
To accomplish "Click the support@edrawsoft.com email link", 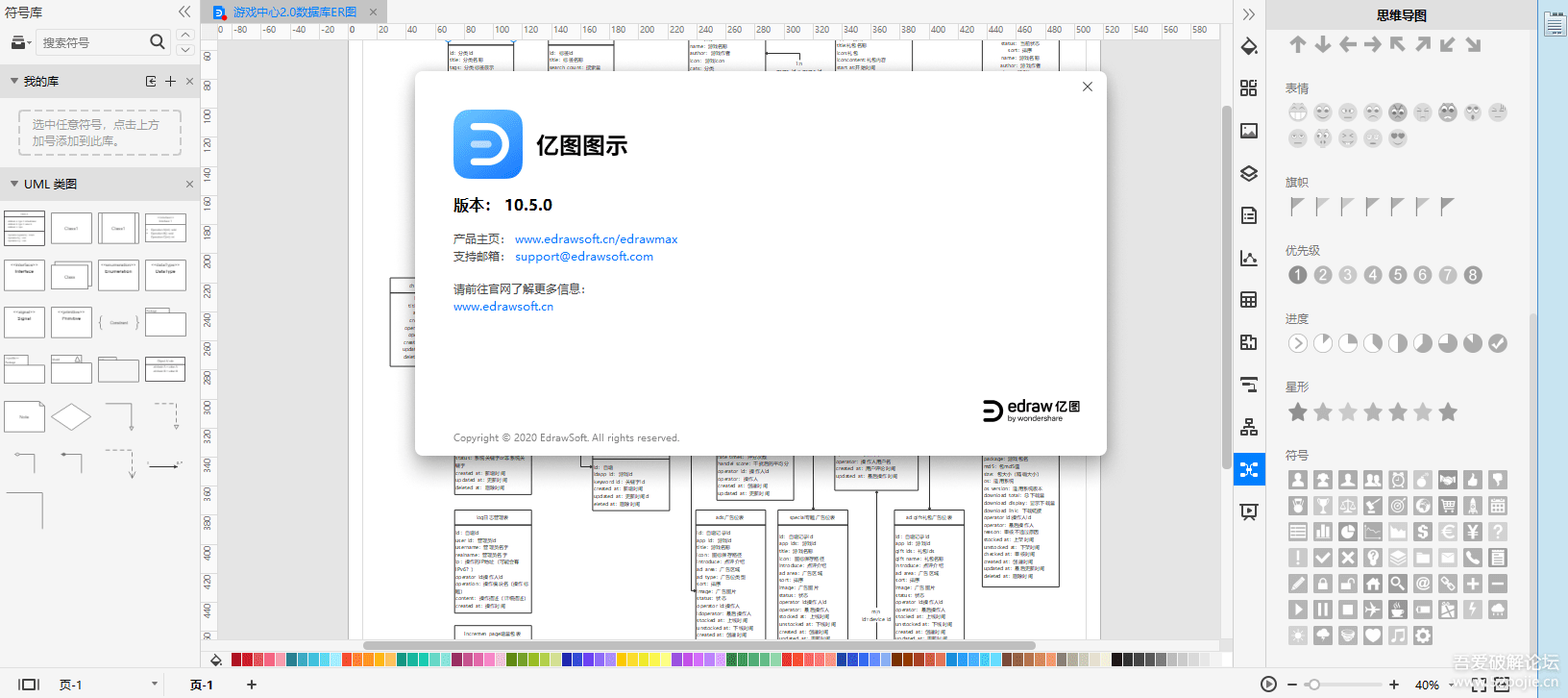I will click(x=584, y=257).
